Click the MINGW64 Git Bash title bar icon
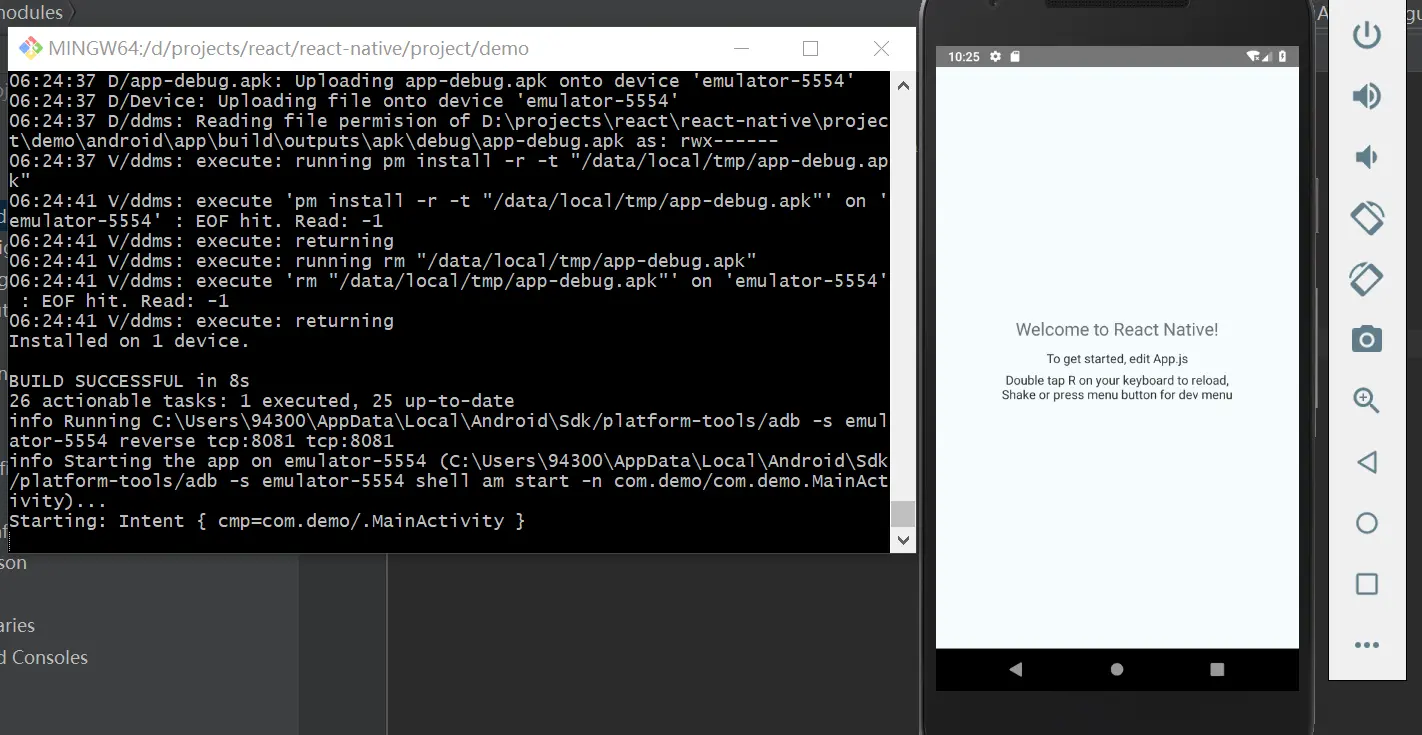1422x735 pixels. (31, 48)
